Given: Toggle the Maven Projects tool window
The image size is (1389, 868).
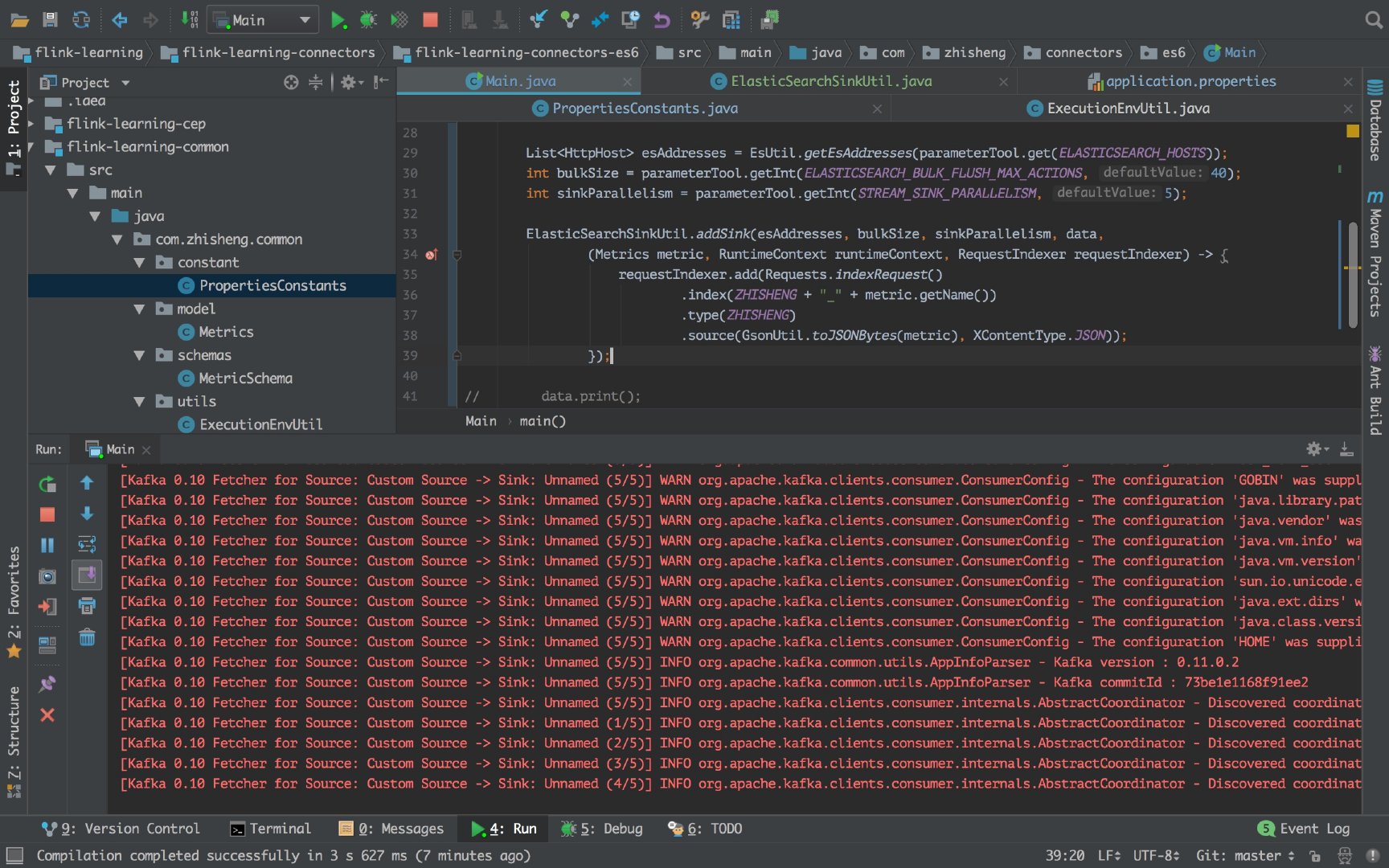Looking at the screenshot, I should point(1375,254).
